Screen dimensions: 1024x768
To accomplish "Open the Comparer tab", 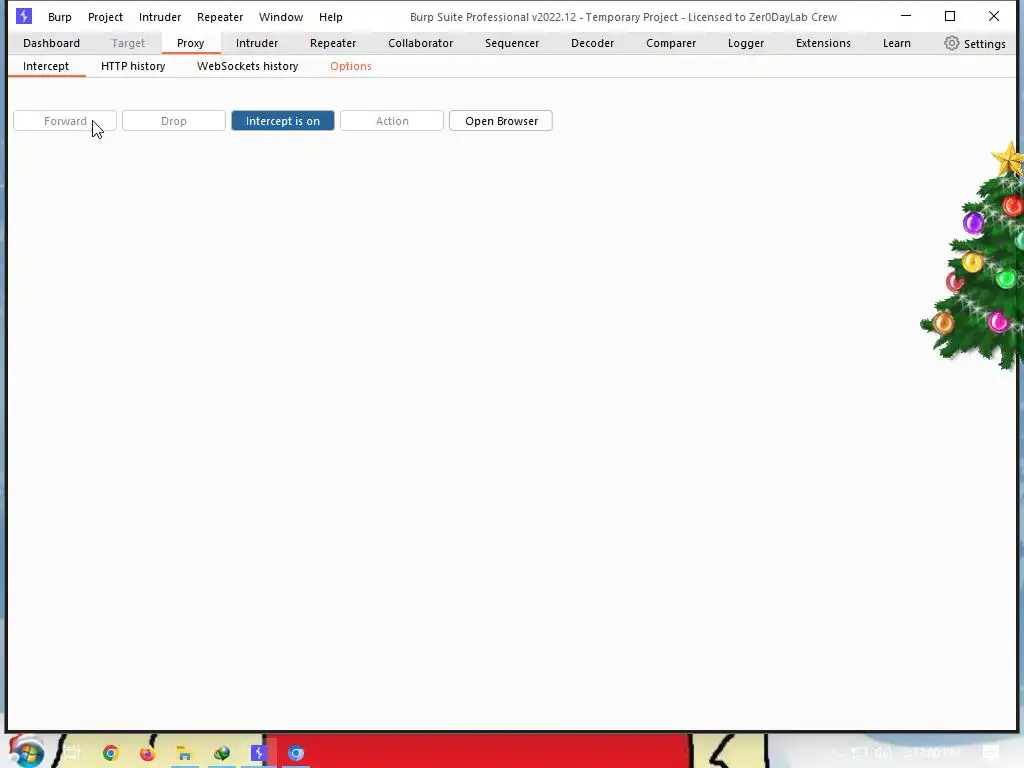I will coord(671,43).
